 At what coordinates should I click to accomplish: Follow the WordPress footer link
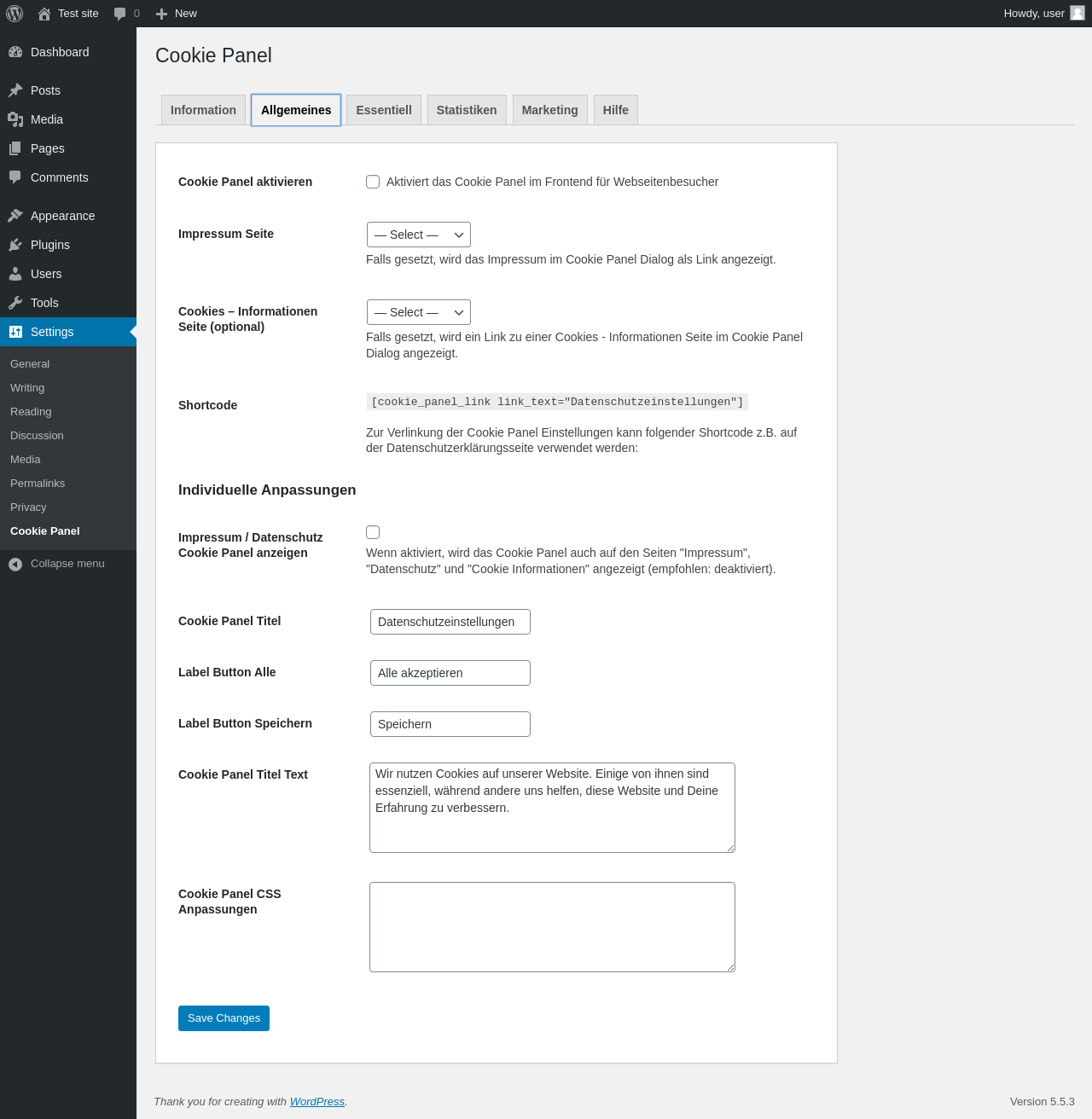[x=317, y=1102]
